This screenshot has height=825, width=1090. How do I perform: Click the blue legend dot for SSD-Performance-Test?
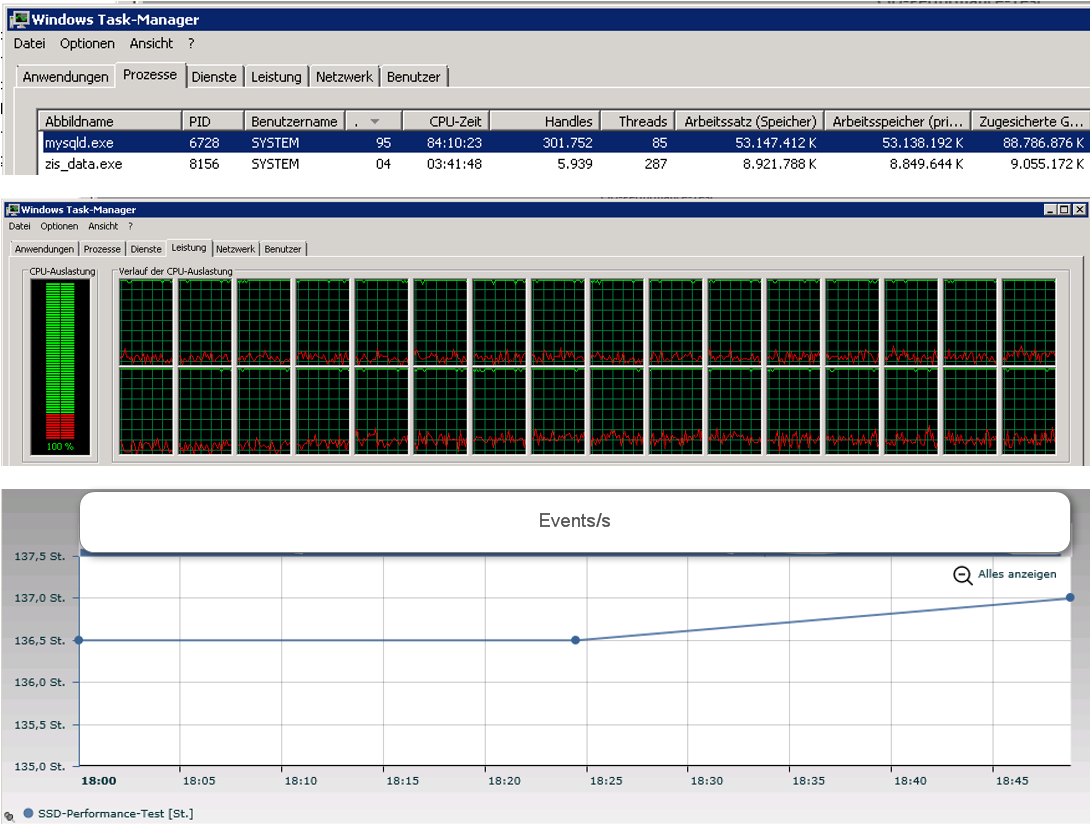click(x=27, y=813)
